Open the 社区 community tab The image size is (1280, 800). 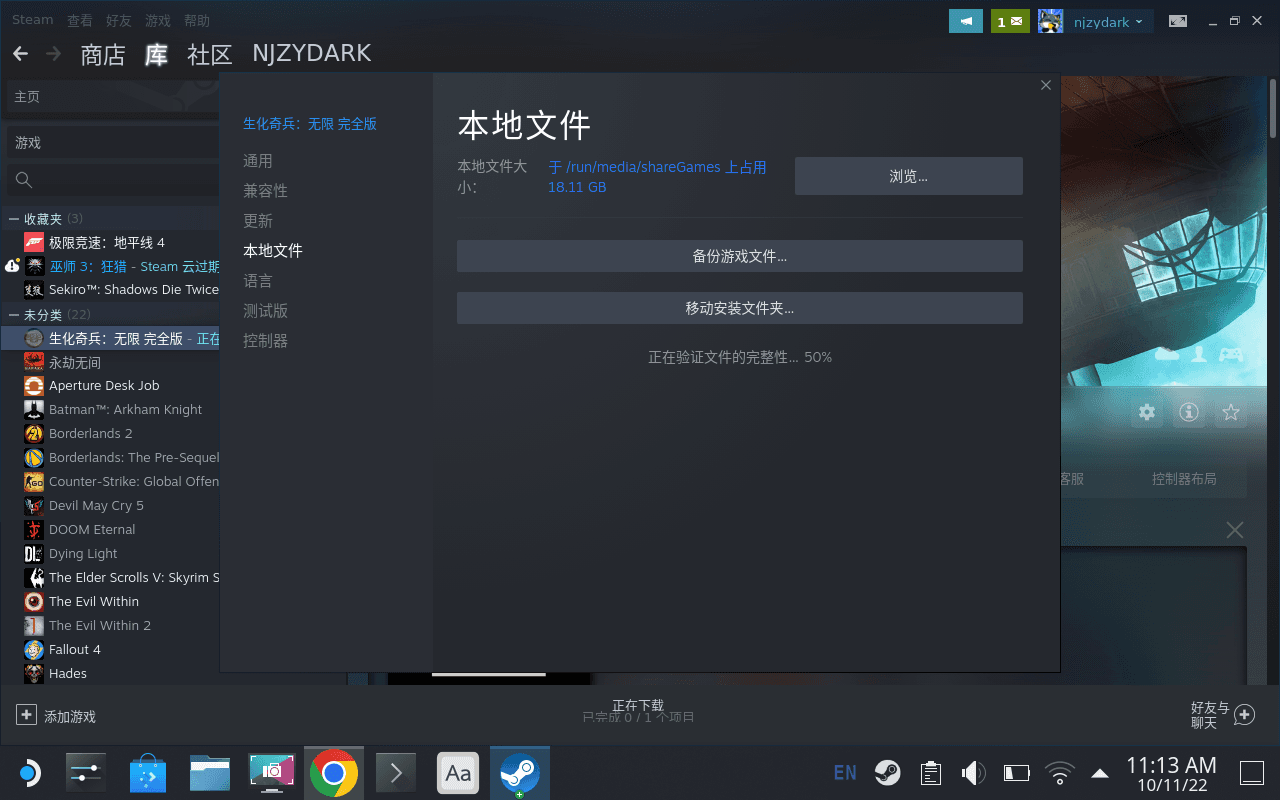pos(210,54)
